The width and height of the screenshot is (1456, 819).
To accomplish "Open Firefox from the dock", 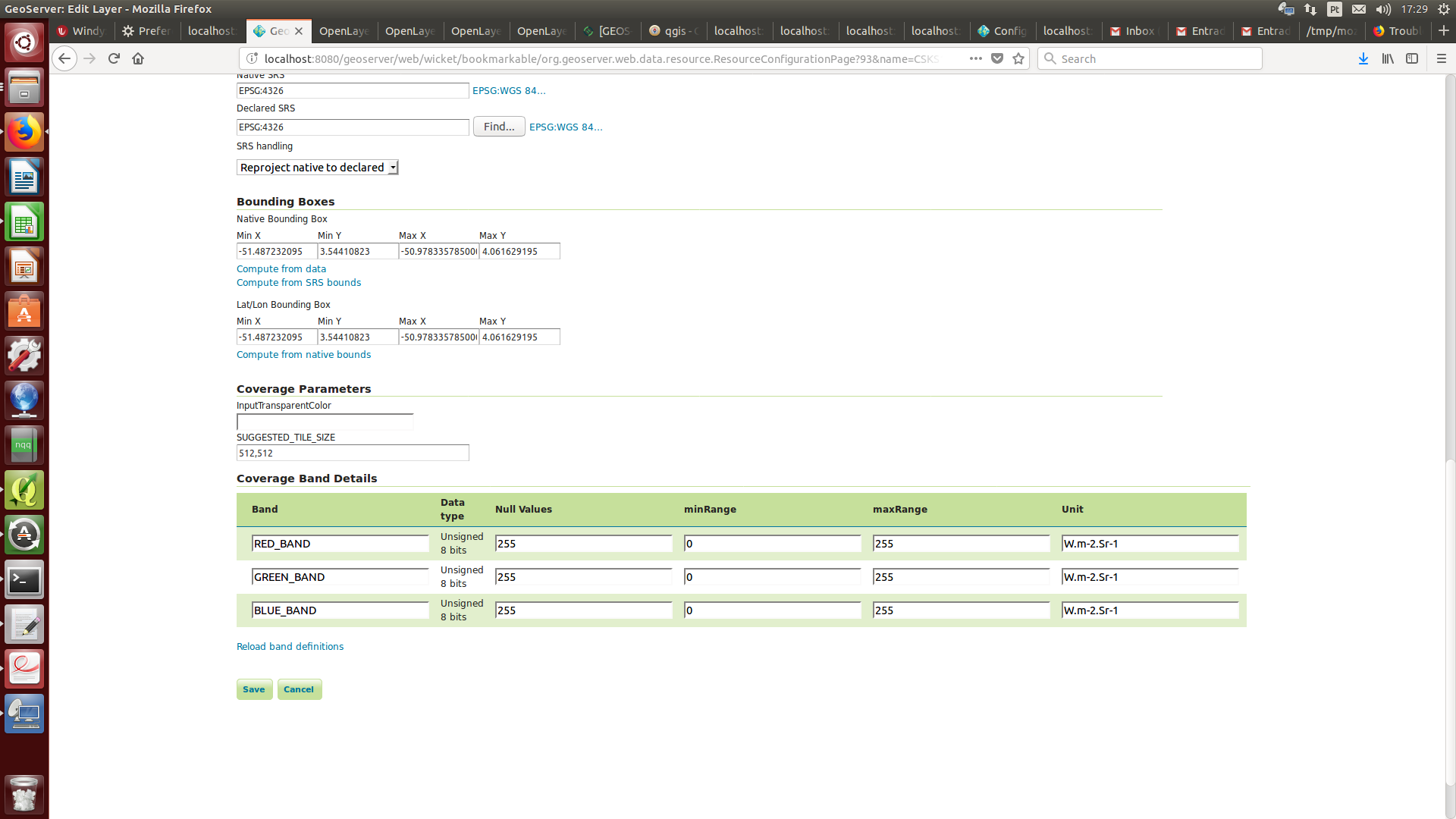I will click(24, 132).
